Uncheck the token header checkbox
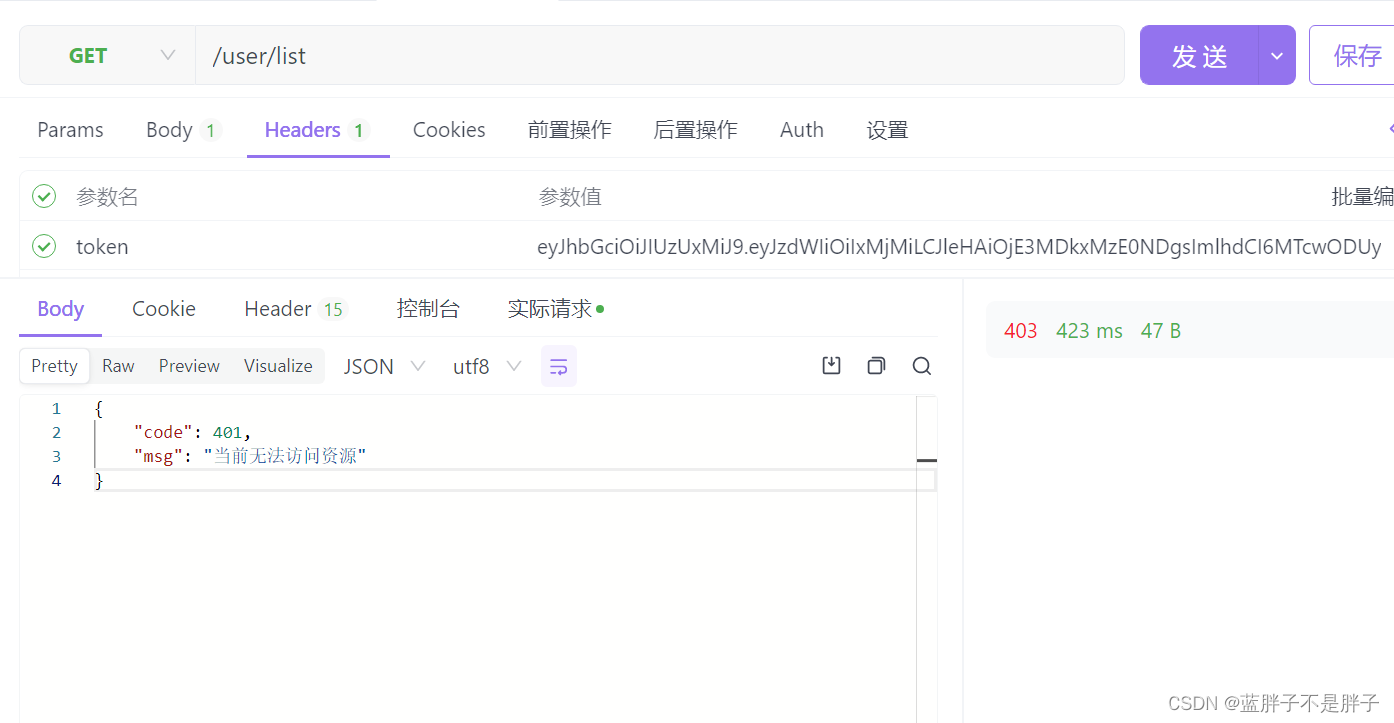Image resolution: width=1394 pixels, height=723 pixels. 44,246
